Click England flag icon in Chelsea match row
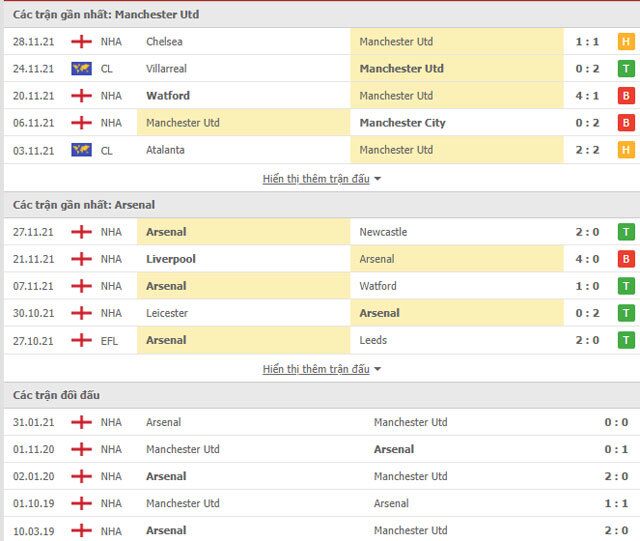Screen dimensions: 640x541 pyautogui.click(x=81, y=42)
